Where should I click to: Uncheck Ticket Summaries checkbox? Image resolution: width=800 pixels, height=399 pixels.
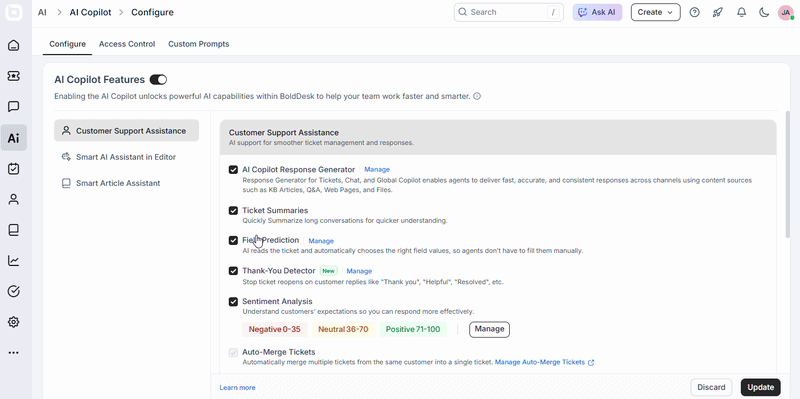233,210
